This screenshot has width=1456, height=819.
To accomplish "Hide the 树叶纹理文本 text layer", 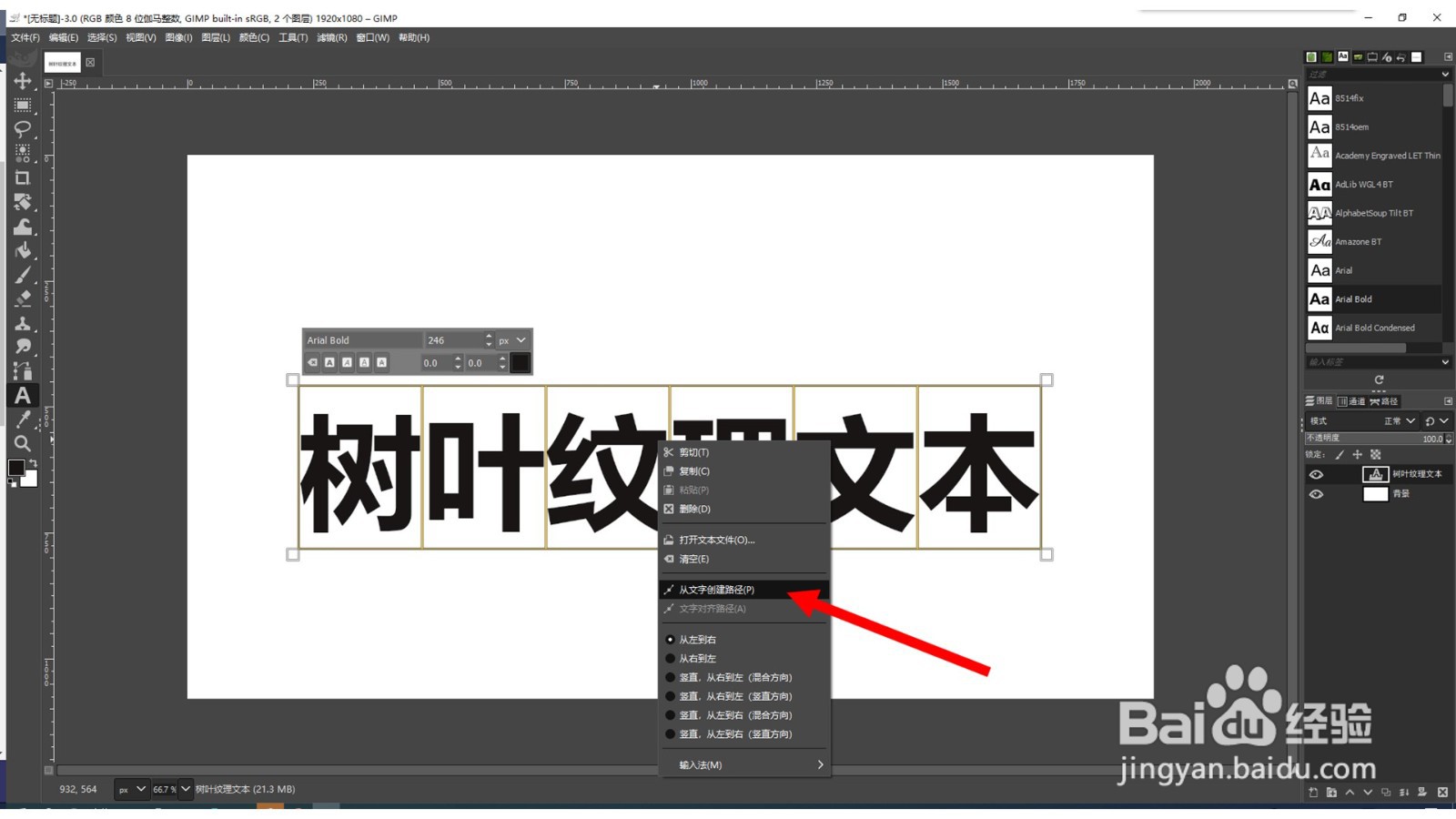I will (1317, 474).
